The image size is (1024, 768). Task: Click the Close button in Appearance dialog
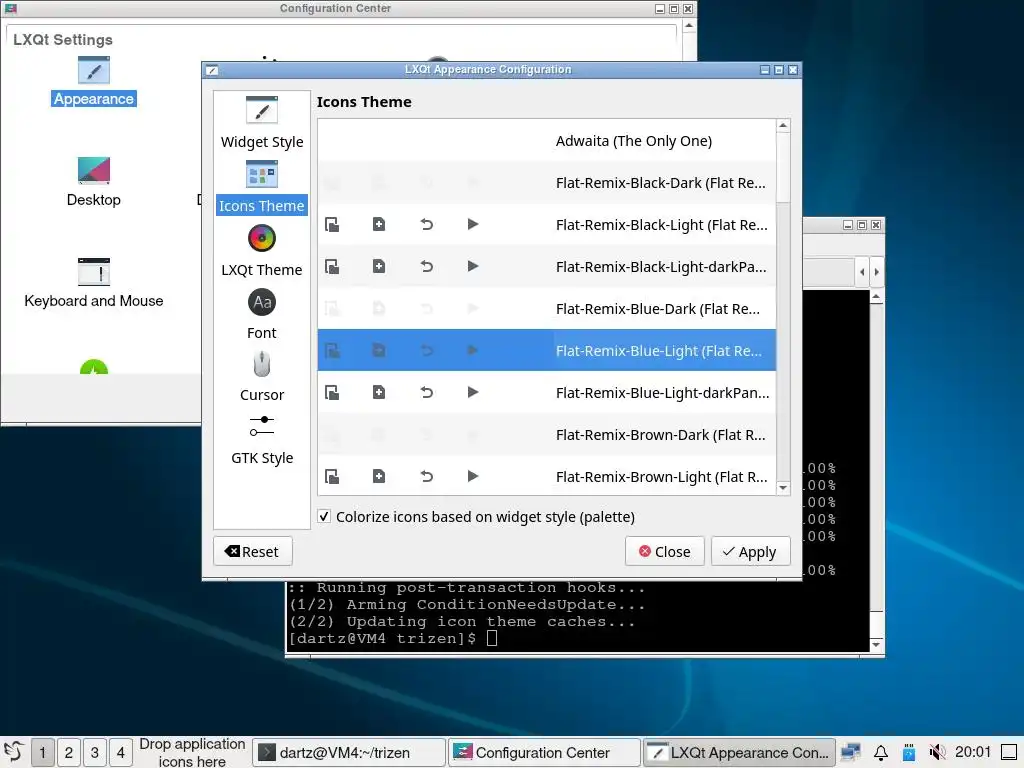[x=664, y=552]
